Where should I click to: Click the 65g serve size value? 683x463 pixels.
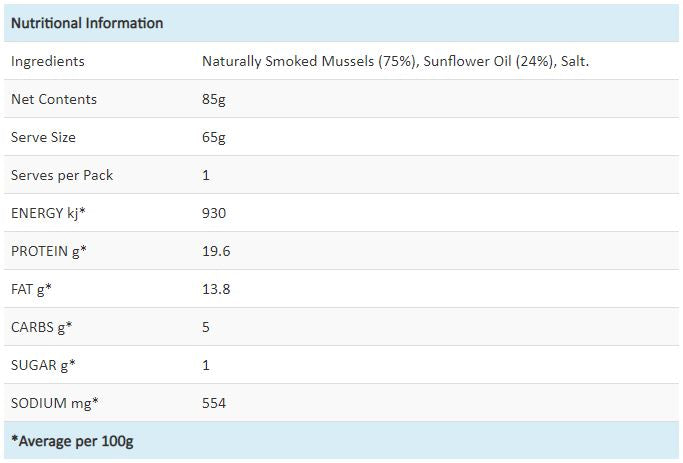(214, 137)
